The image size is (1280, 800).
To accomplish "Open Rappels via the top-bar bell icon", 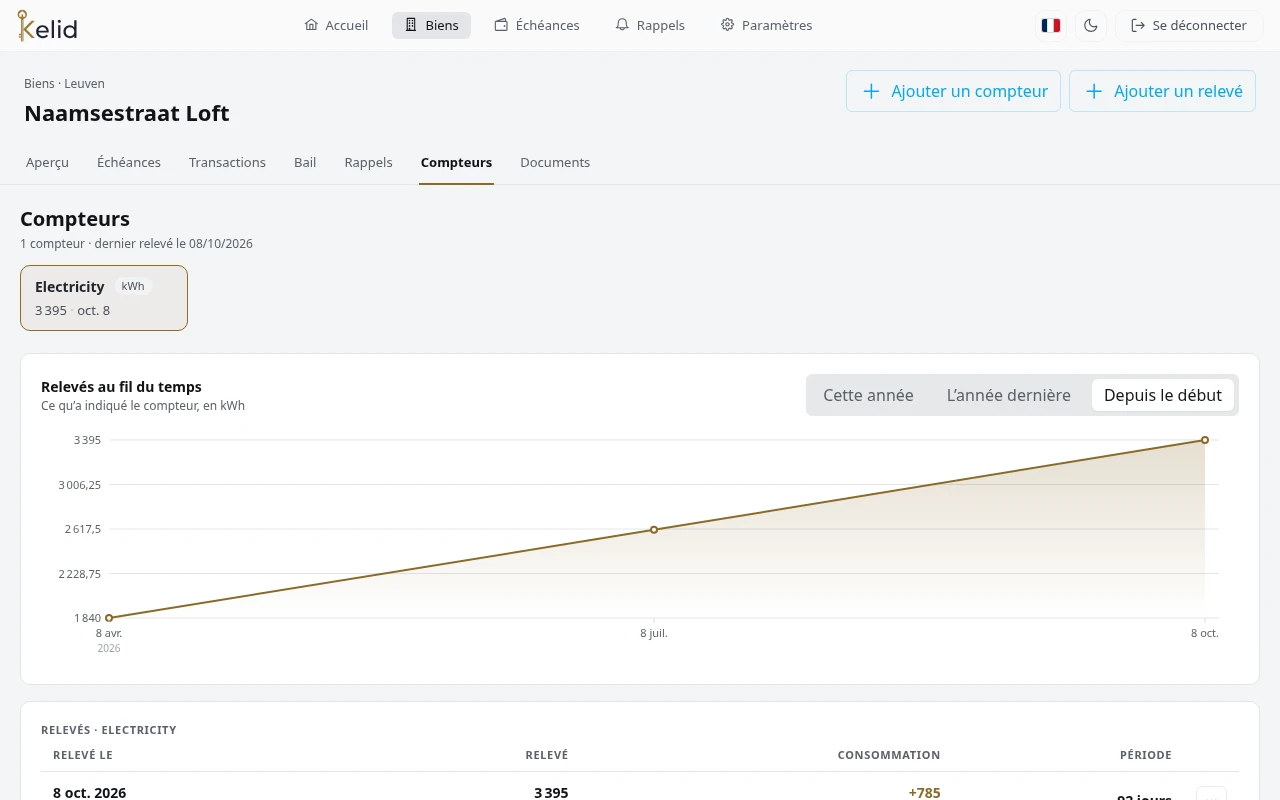I will point(650,25).
